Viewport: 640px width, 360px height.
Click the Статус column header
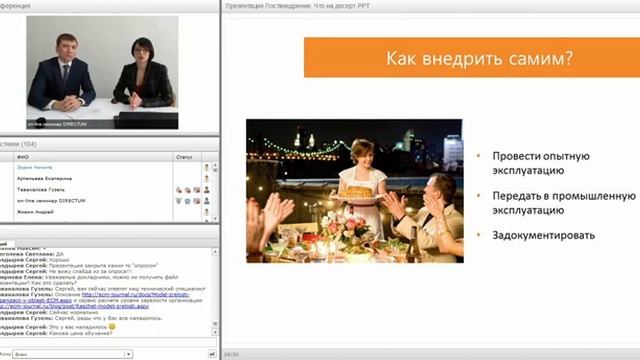pos(187,157)
